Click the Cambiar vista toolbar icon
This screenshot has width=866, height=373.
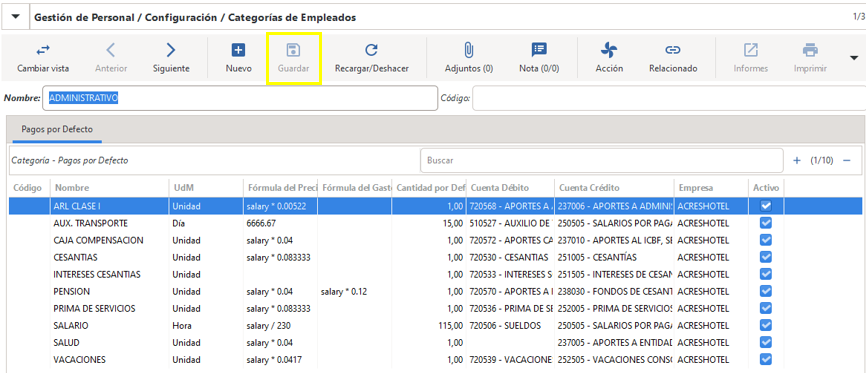click(43, 50)
